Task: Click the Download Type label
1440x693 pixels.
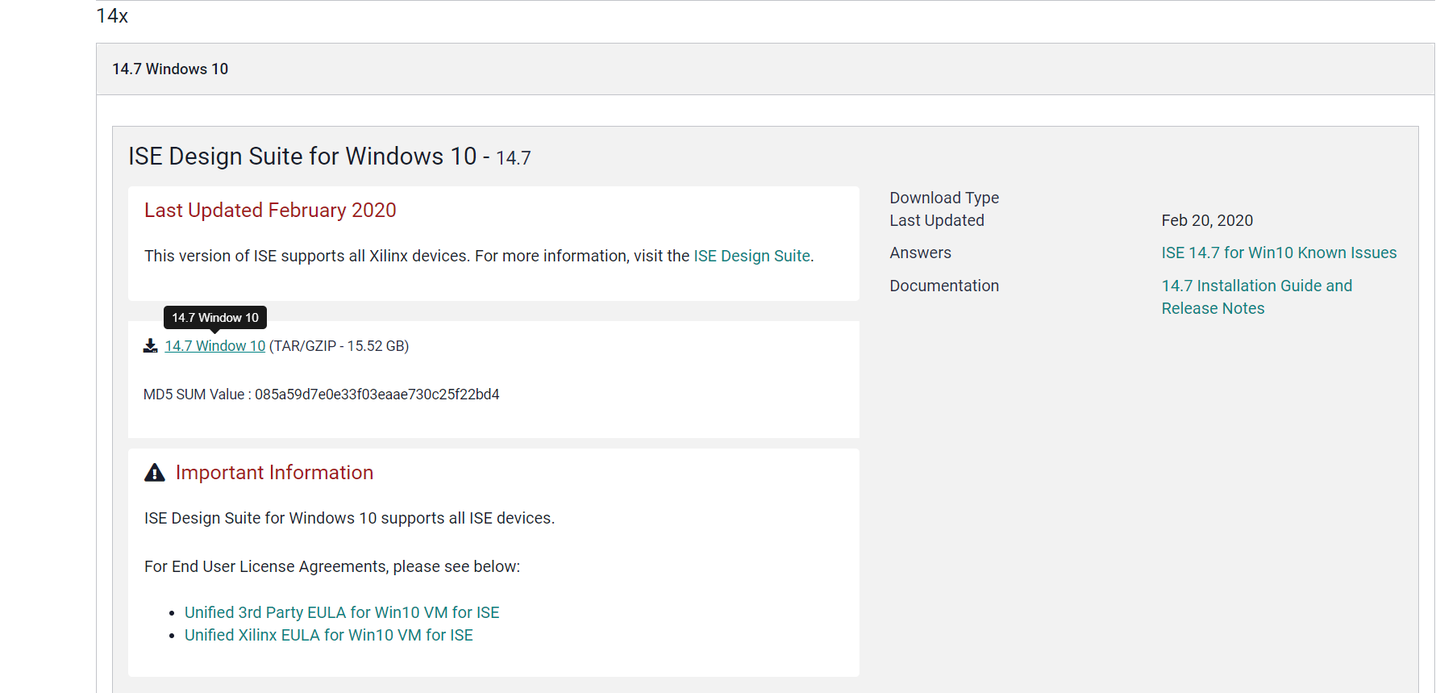Action: 944,198
